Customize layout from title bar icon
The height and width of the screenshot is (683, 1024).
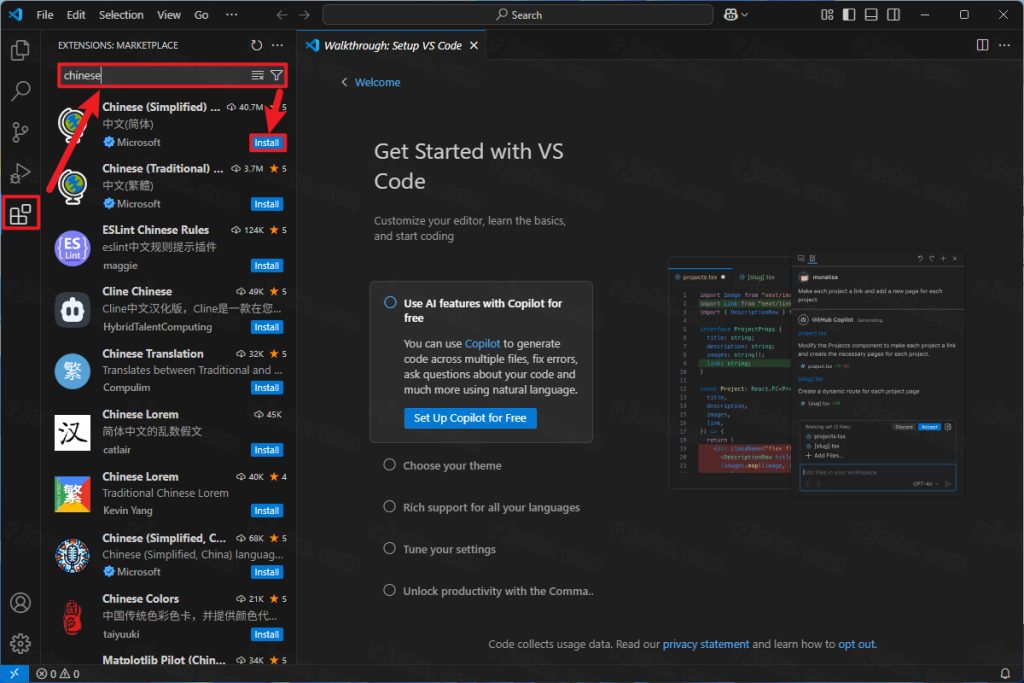[827, 15]
